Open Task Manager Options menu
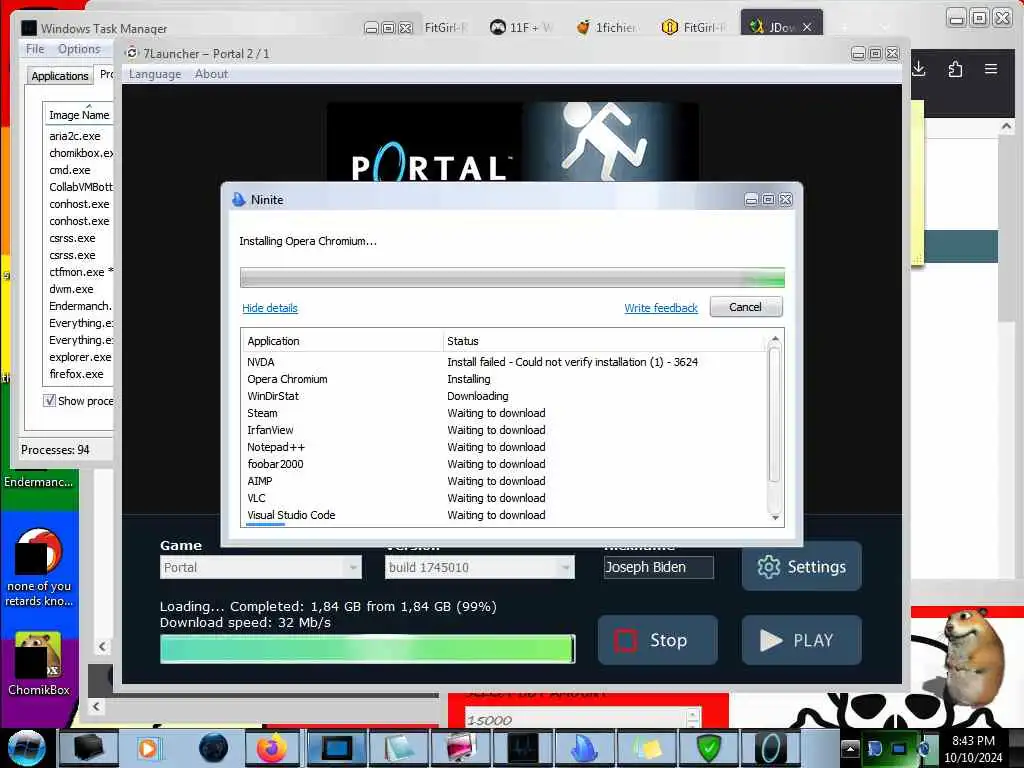1024x768 pixels. pyautogui.click(x=79, y=49)
